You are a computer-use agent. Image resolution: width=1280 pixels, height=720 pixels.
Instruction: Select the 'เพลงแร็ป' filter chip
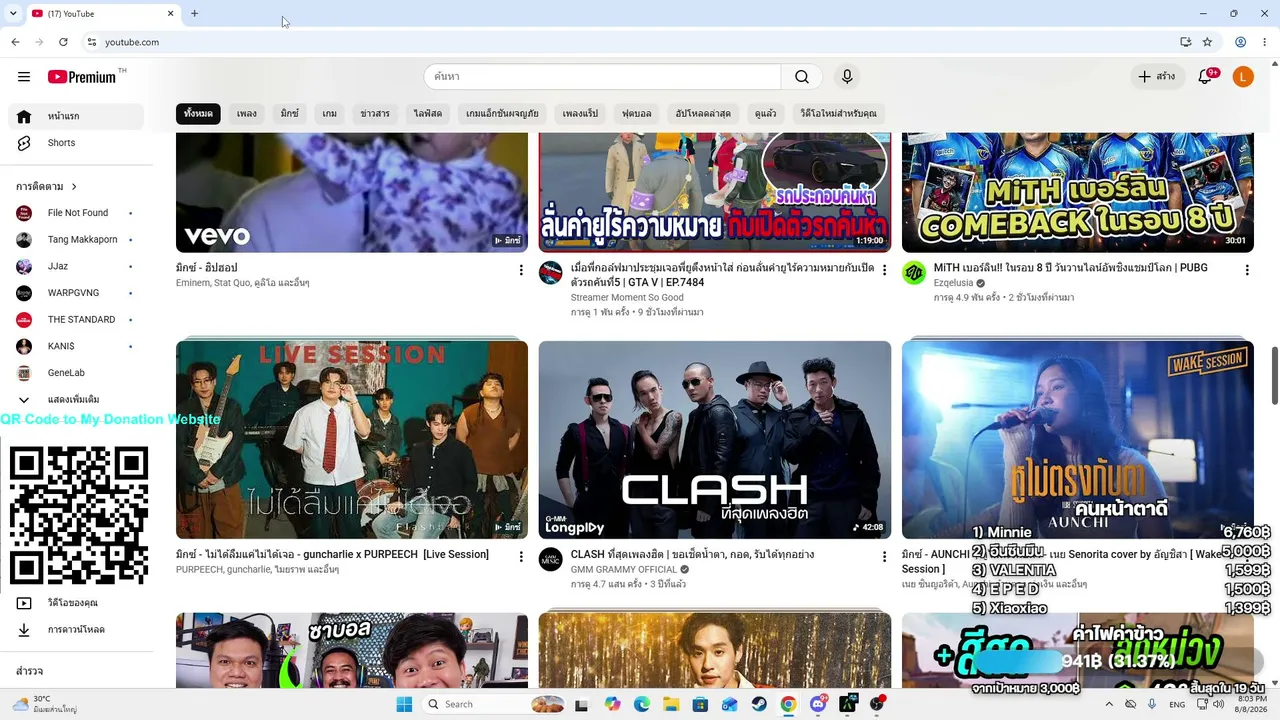[x=580, y=114]
